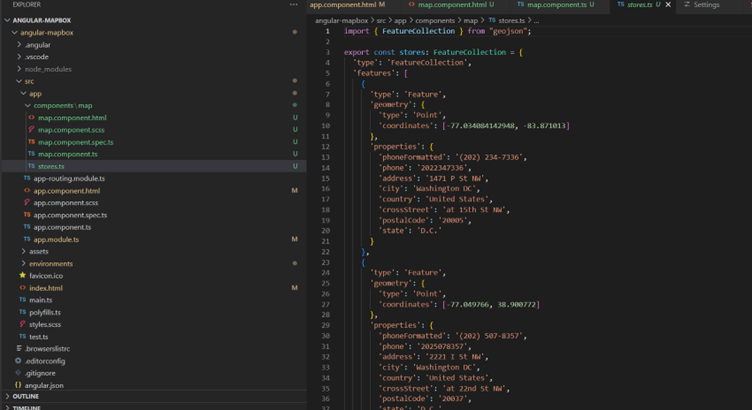Image resolution: width=752 pixels, height=410 pixels.
Task: Open the Explorer more actions ellipsis menu
Action: click(293, 5)
